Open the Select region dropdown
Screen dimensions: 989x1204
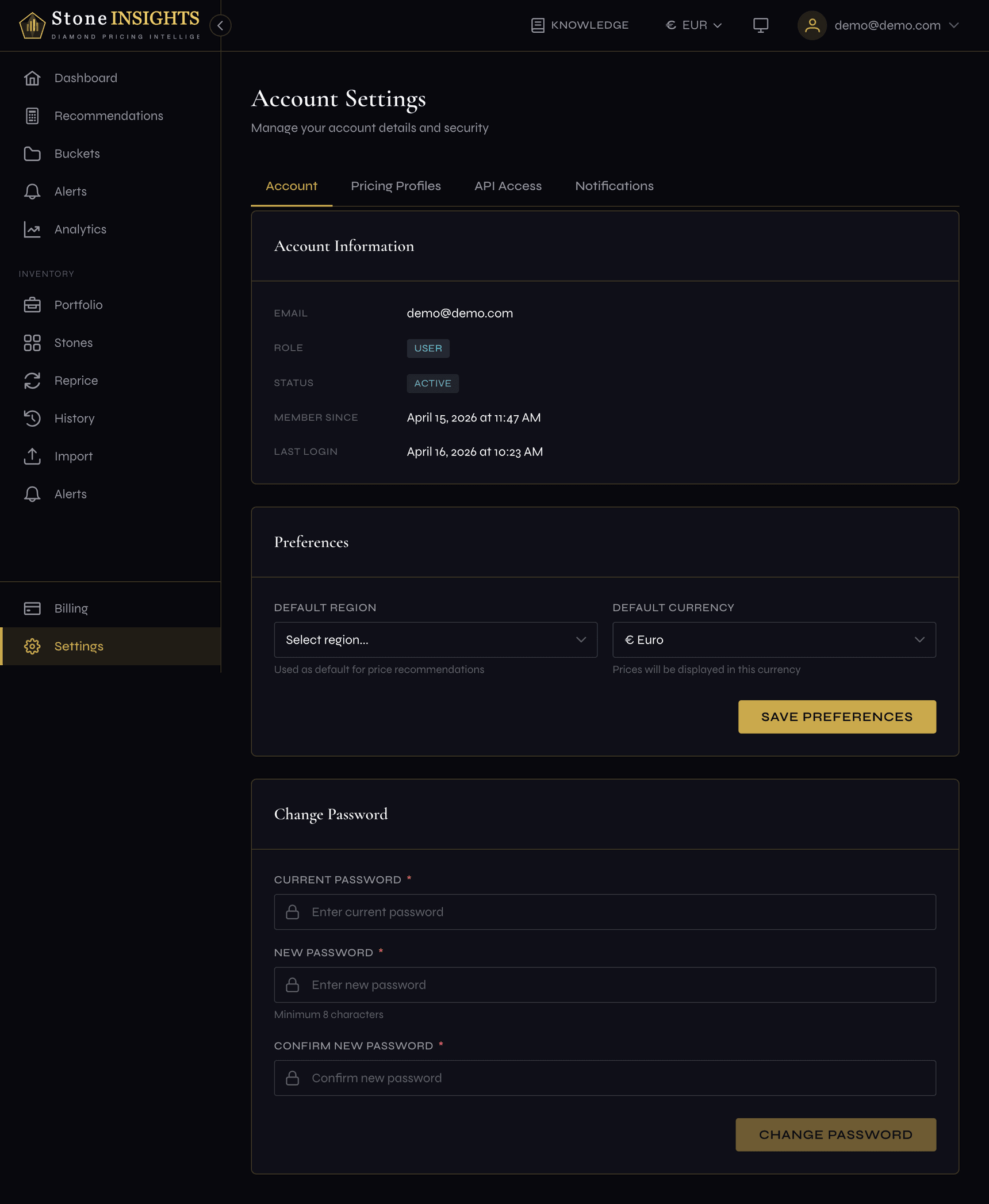pos(435,639)
